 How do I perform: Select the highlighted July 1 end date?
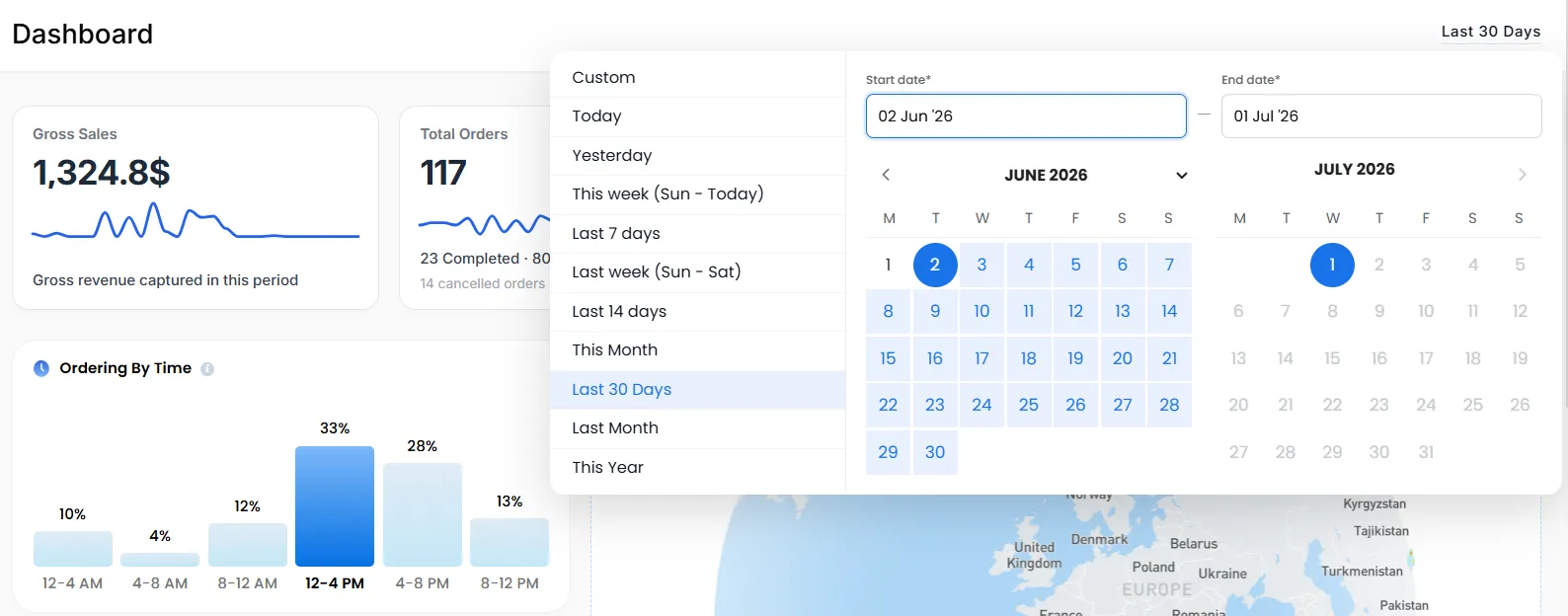pyautogui.click(x=1332, y=265)
